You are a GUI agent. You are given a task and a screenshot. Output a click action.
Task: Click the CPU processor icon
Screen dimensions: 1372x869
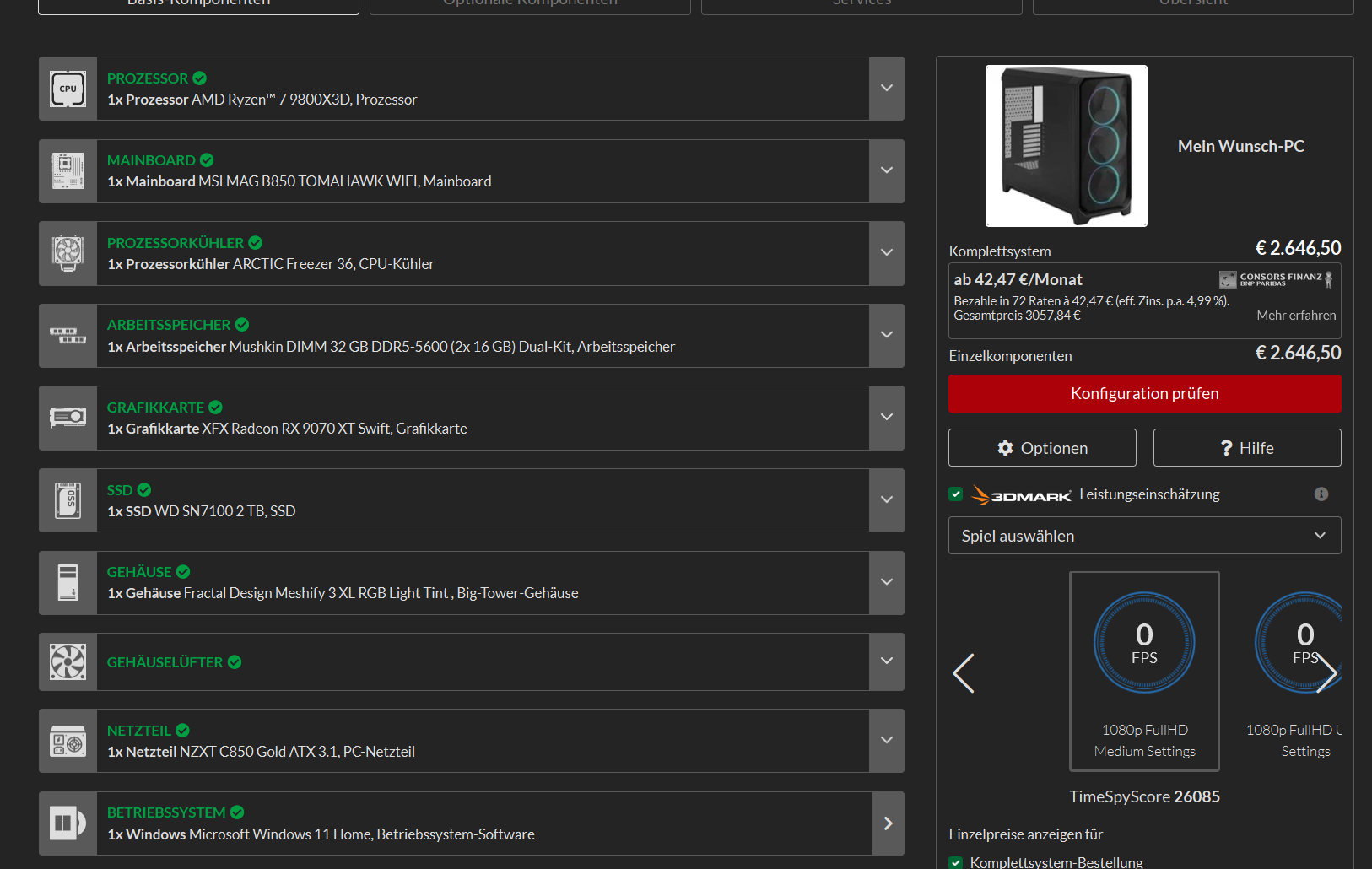(68, 89)
